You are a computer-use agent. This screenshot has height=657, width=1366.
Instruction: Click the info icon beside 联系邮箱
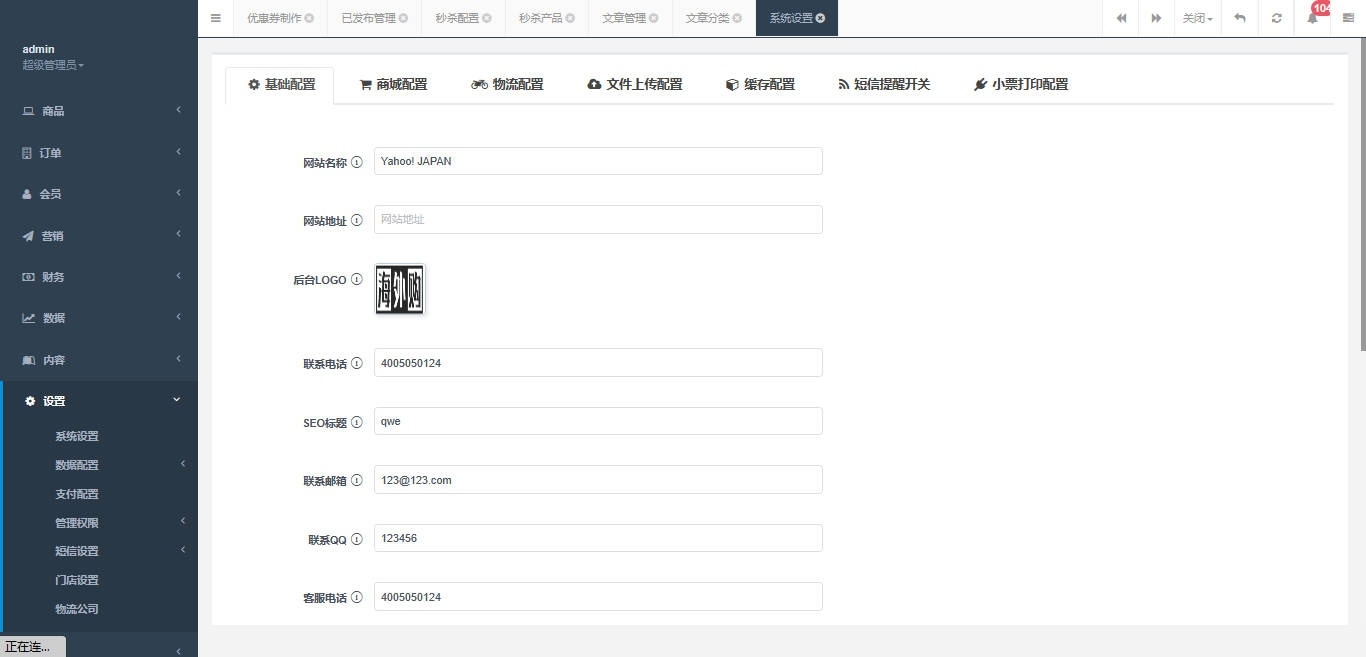tap(357, 481)
